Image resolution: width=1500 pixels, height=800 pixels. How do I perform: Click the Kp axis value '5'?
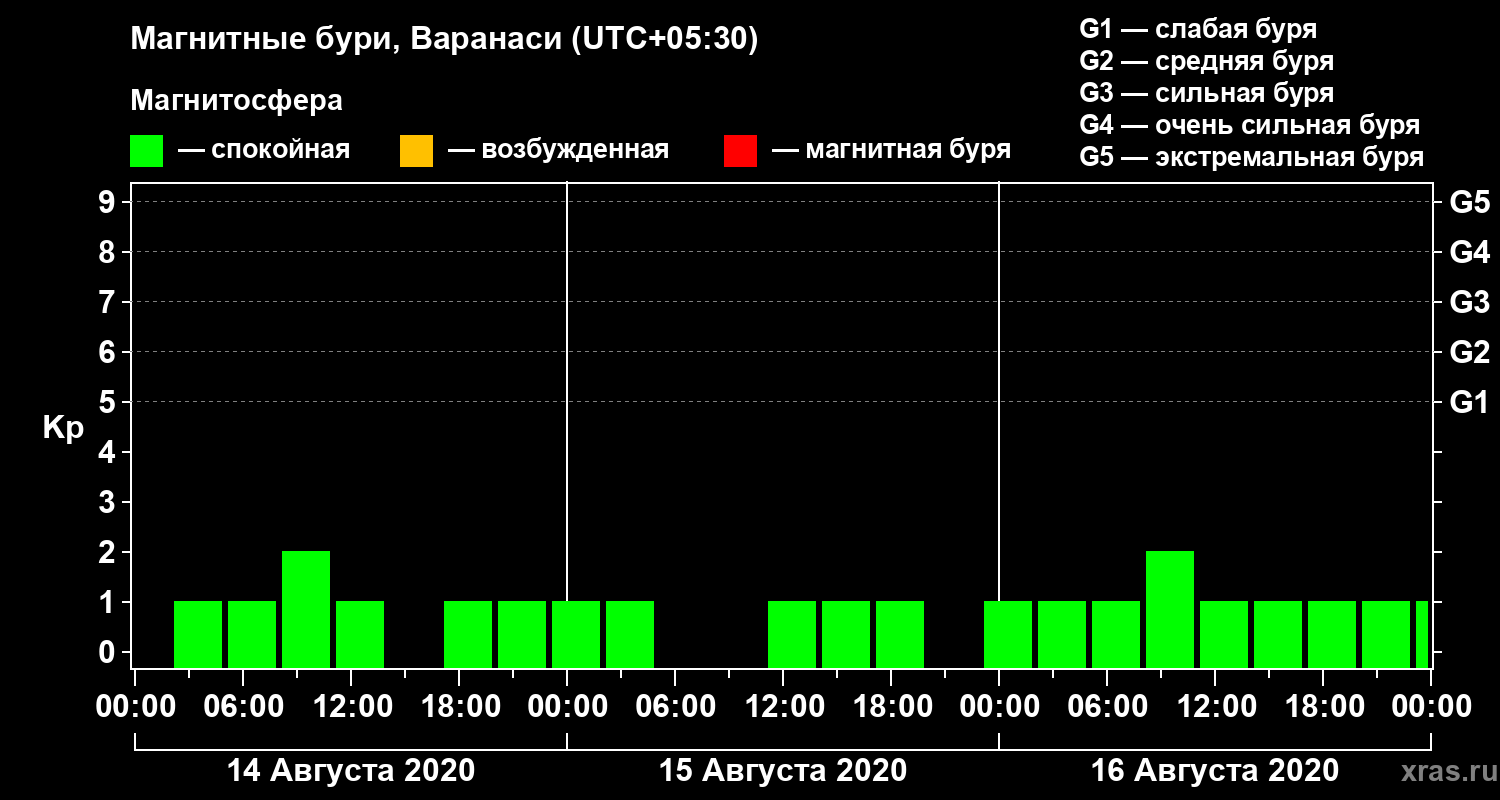(109, 402)
